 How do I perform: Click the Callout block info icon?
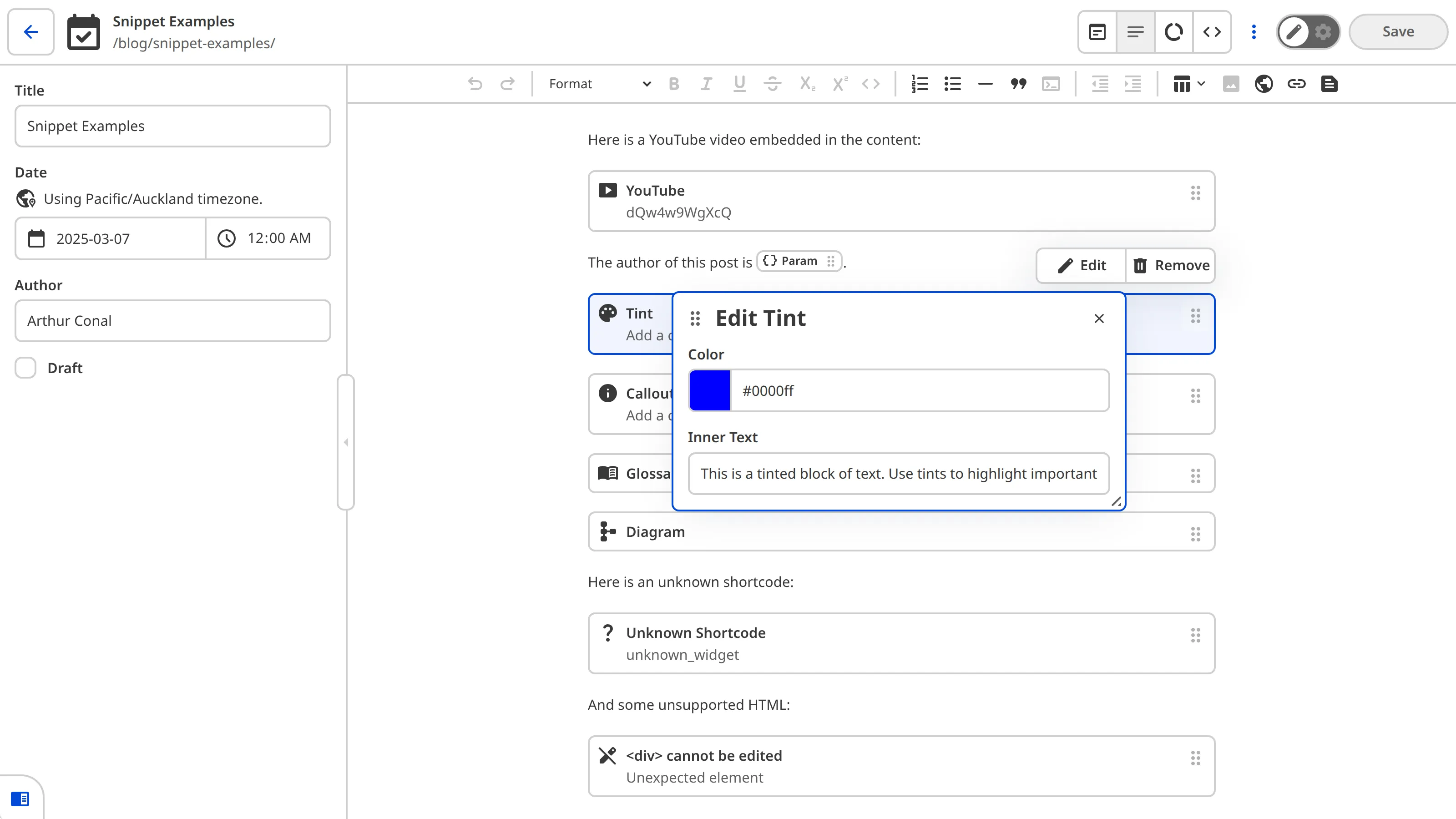click(607, 394)
